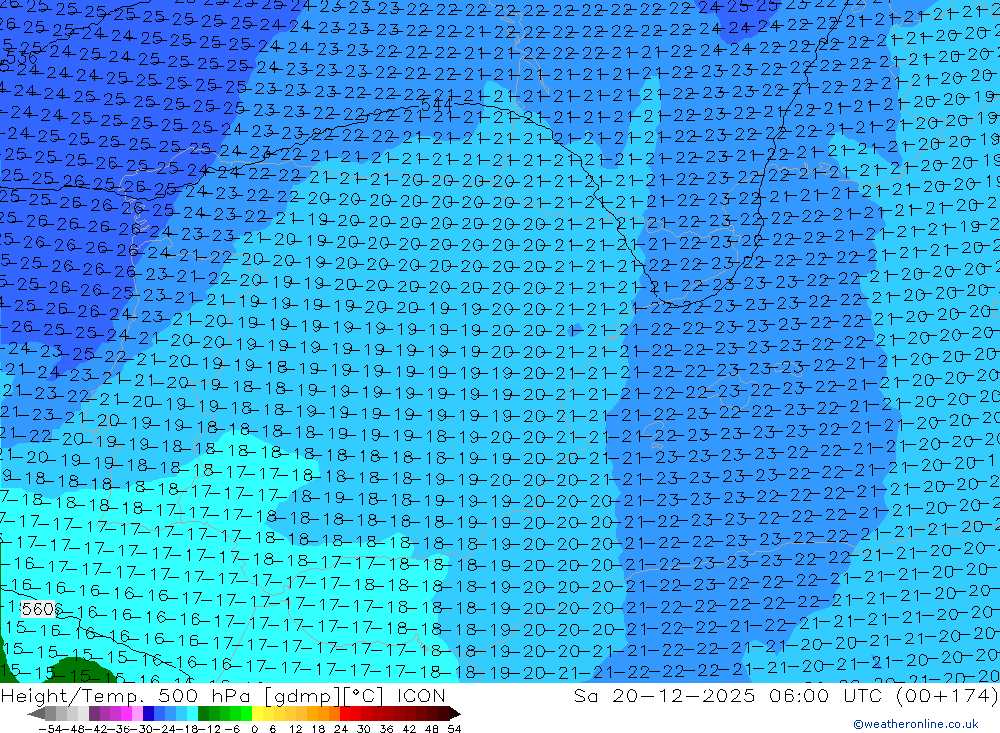Select the 544 height contour label
1000x733 pixels.
click(438, 103)
